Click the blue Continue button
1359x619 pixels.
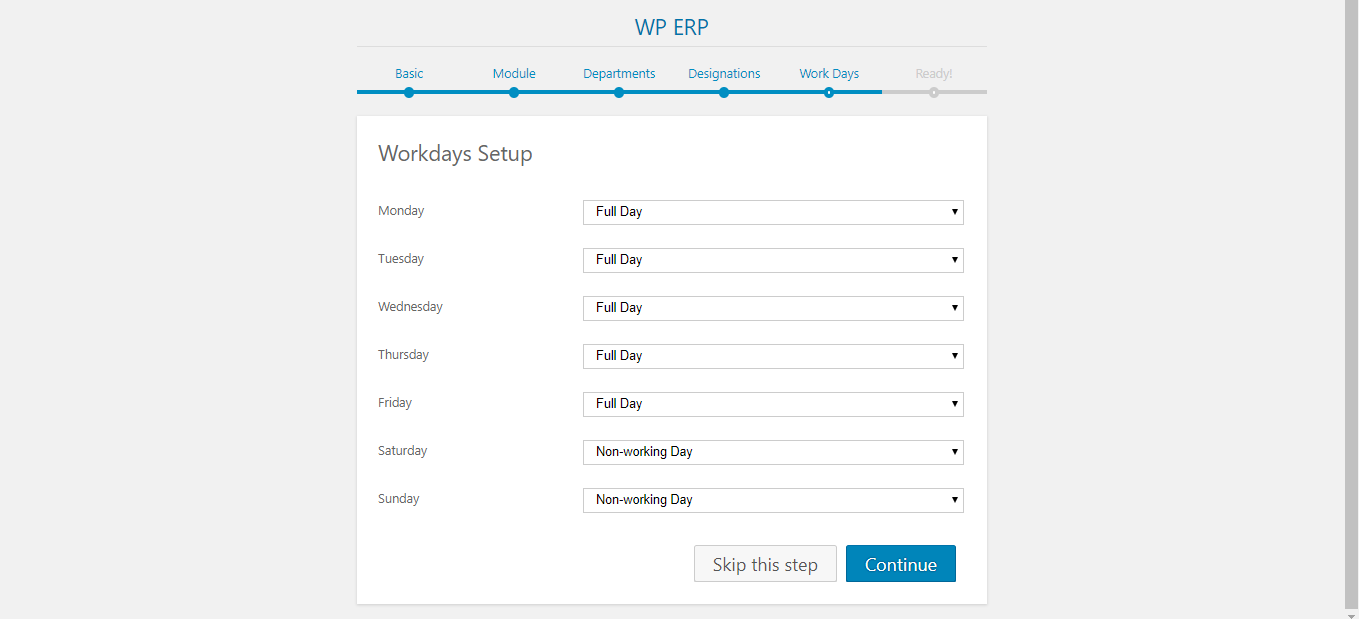pos(901,564)
